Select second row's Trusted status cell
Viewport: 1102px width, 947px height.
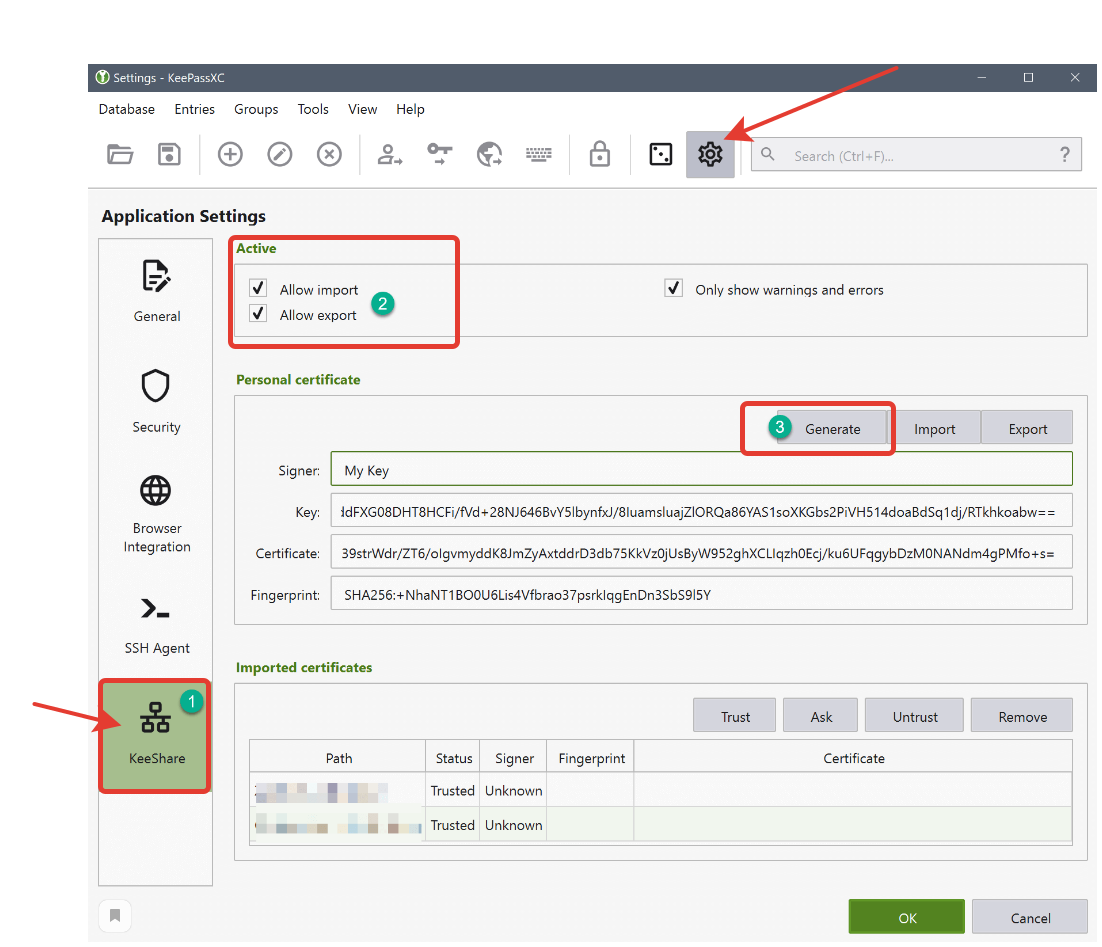click(x=453, y=824)
